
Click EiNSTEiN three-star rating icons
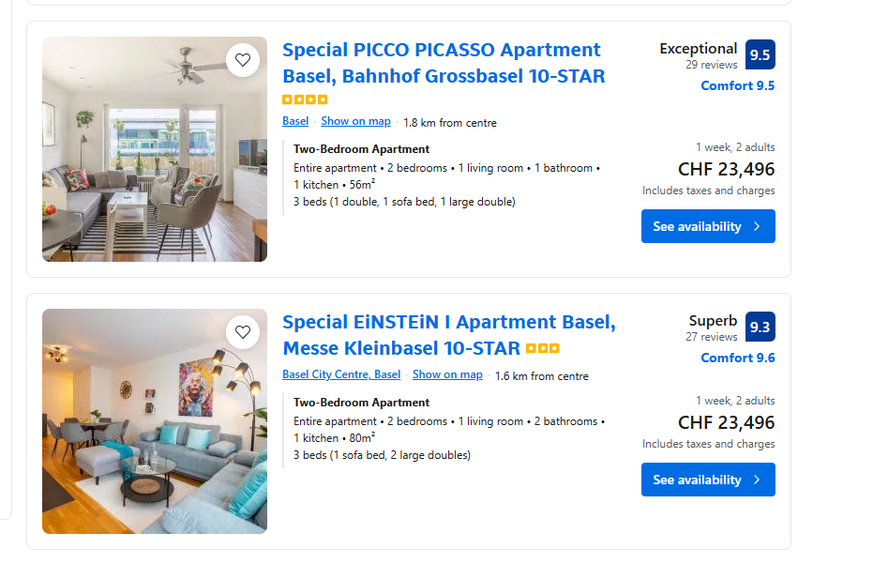tap(543, 349)
